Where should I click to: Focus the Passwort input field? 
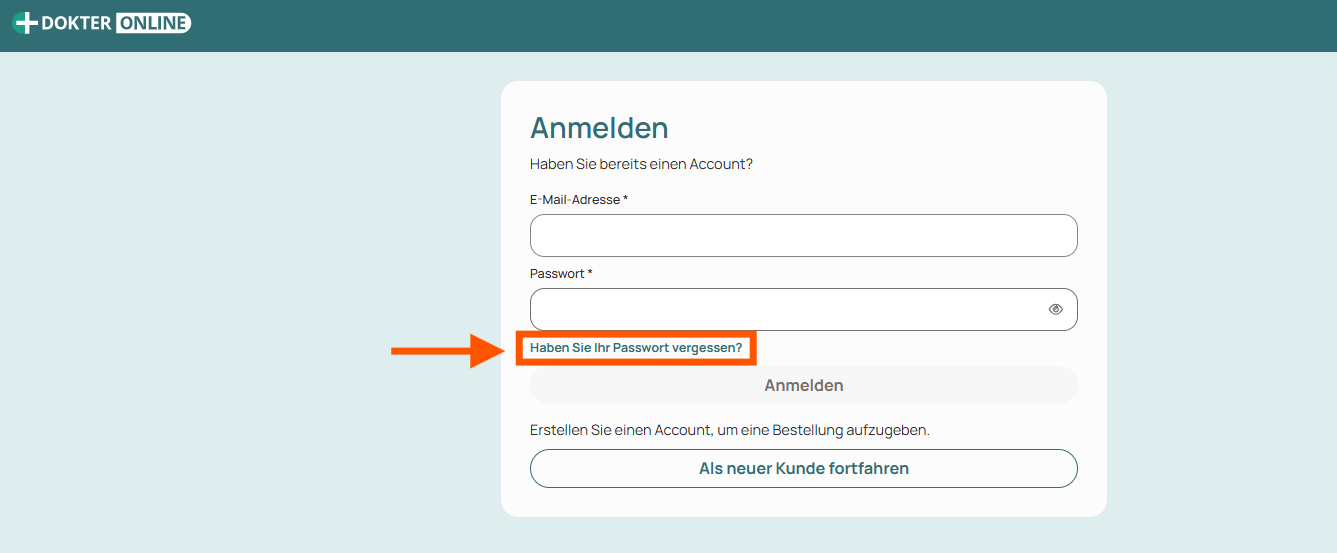click(803, 310)
